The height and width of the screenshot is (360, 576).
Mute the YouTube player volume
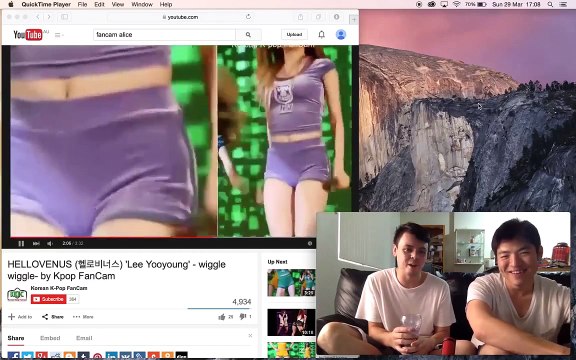click(50, 243)
